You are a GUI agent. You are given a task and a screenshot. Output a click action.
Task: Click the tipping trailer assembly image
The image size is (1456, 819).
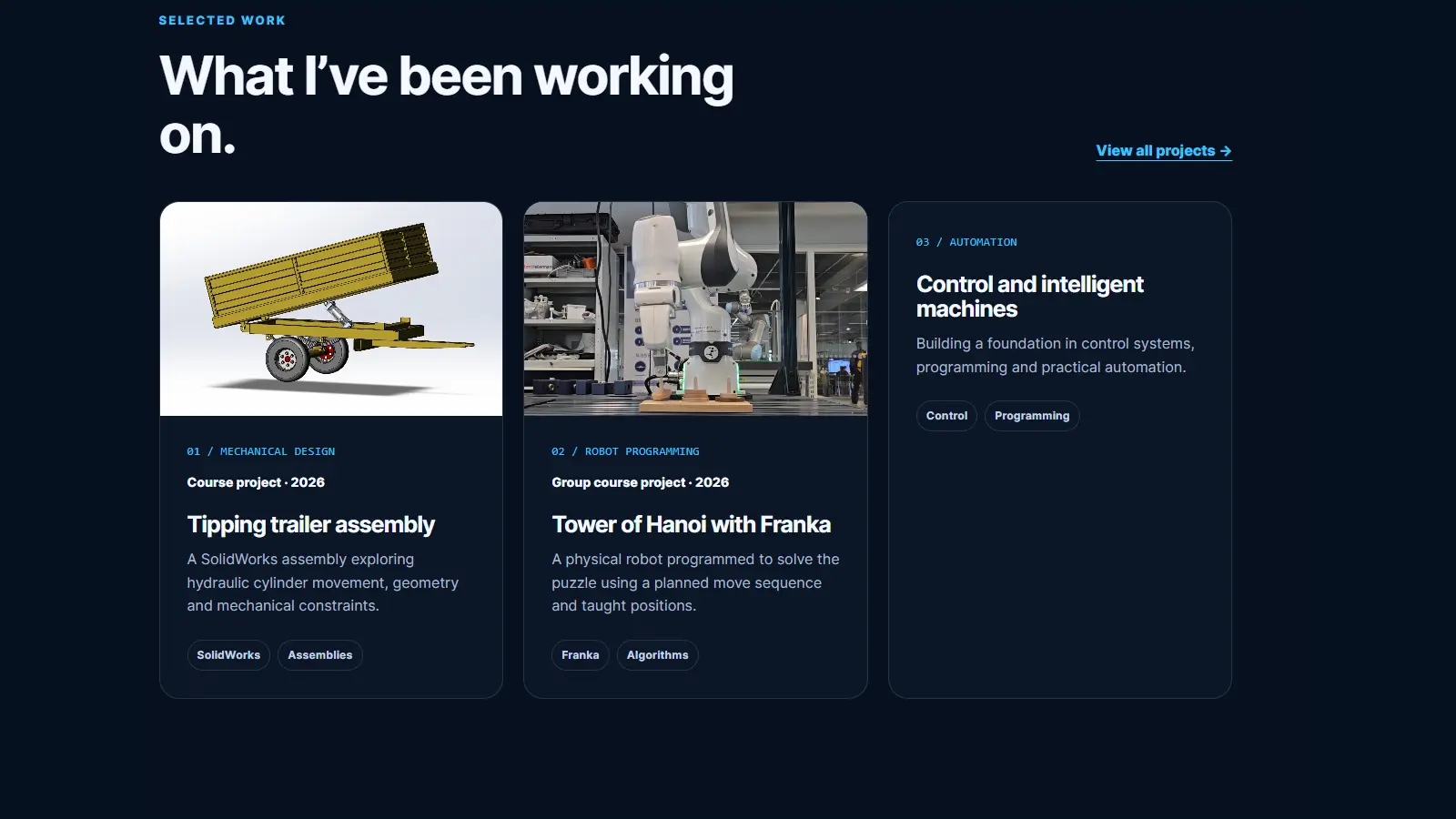tap(331, 309)
